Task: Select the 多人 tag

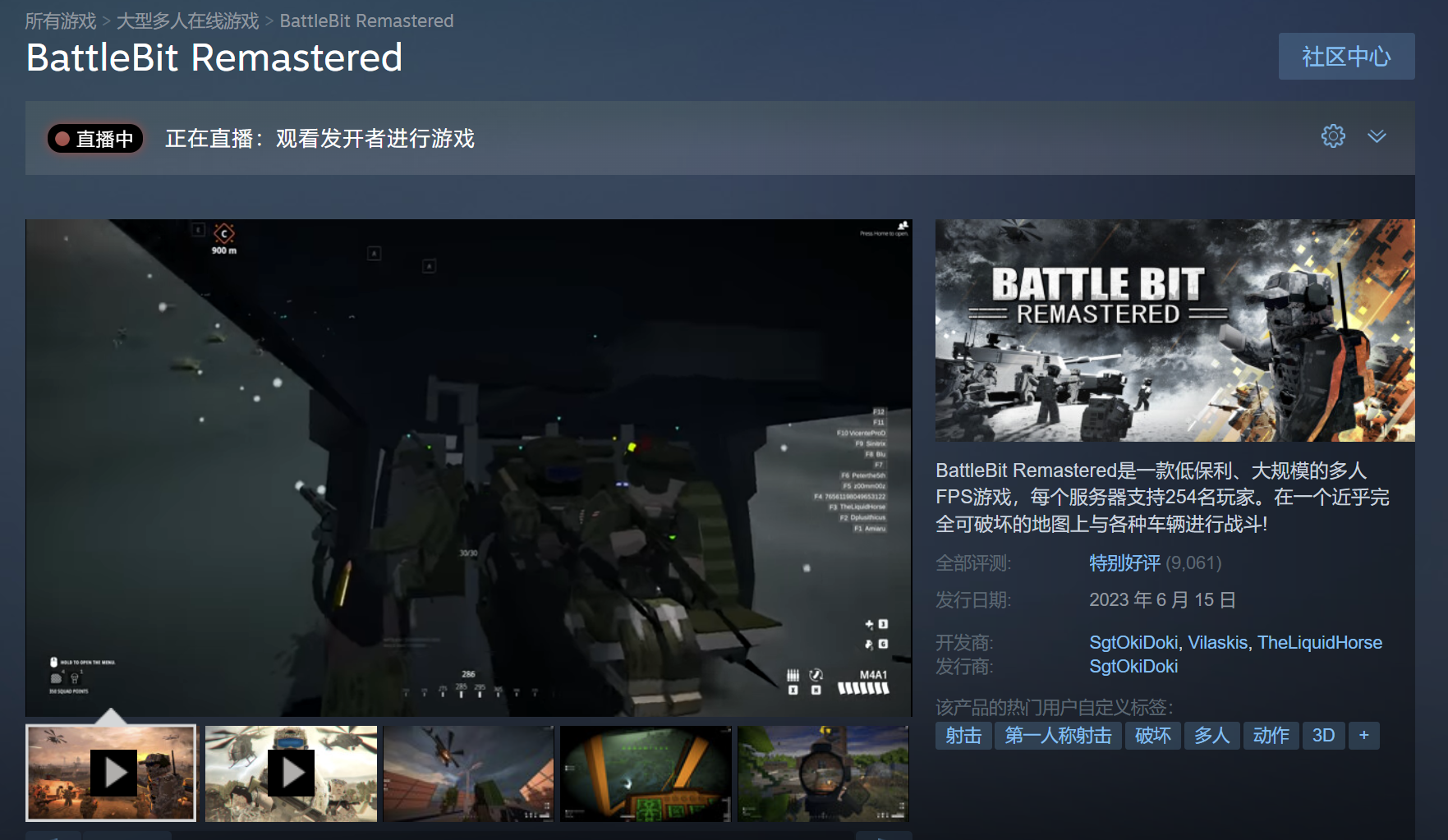Action: [1211, 736]
